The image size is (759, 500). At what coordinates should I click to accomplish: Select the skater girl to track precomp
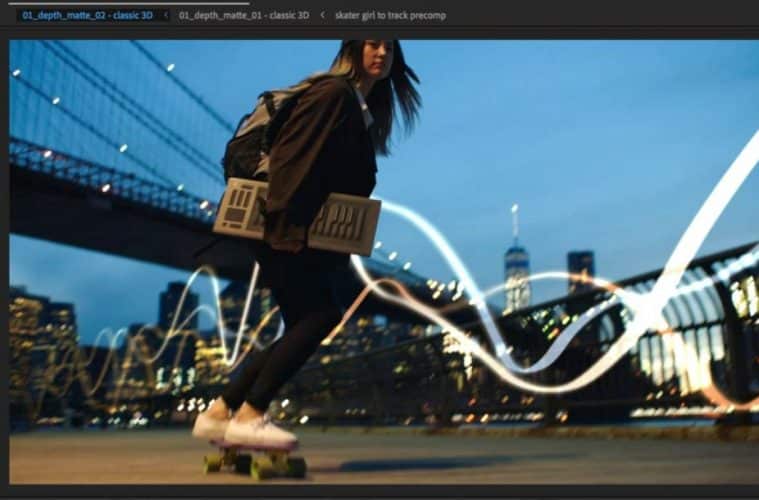click(x=390, y=16)
